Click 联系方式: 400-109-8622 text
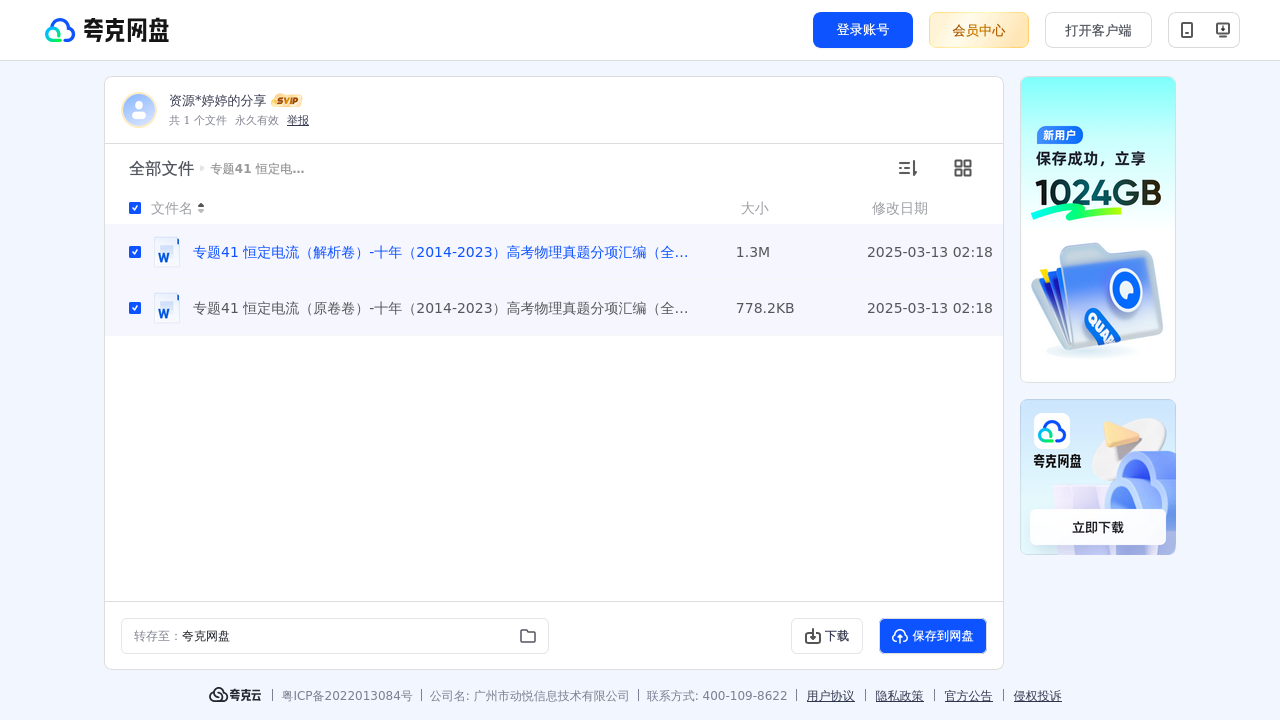The image size is (1280, 720). click(717, 696)
